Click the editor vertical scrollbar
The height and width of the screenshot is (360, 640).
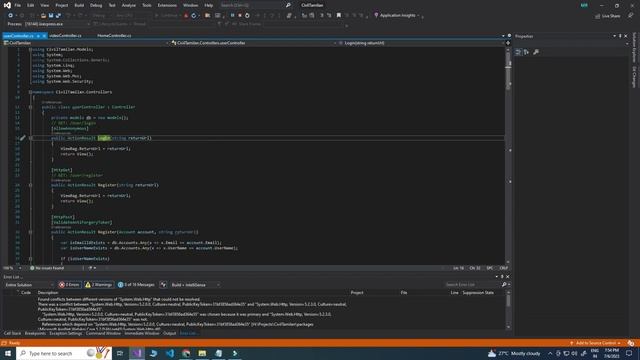tap(508, 155)
